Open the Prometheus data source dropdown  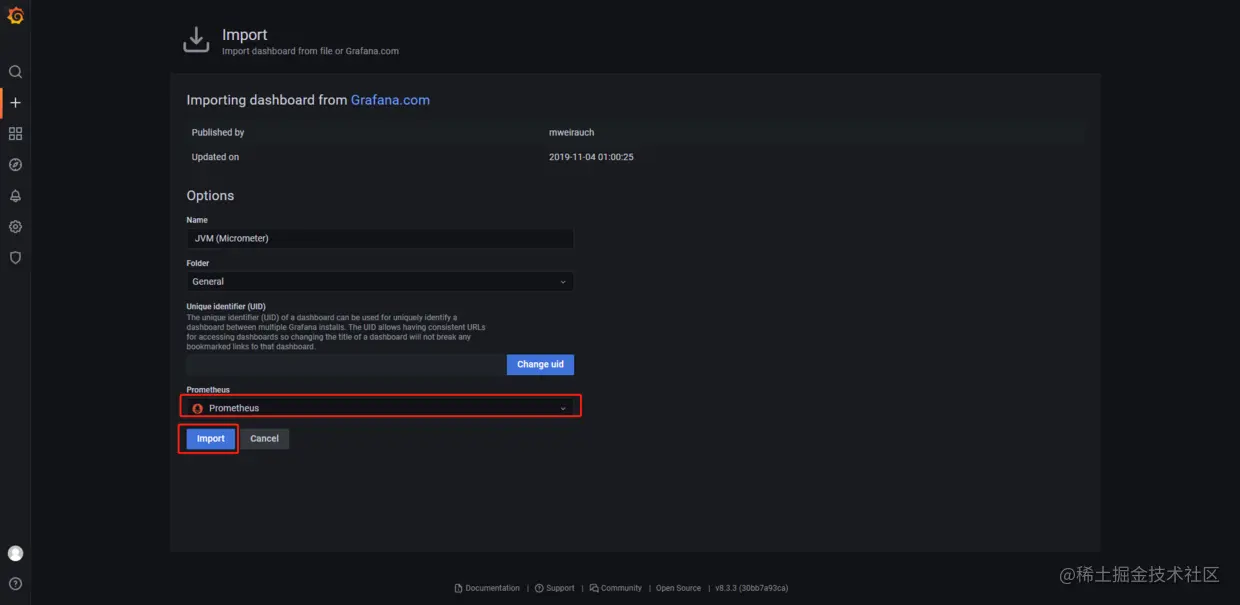pos(380,408)
